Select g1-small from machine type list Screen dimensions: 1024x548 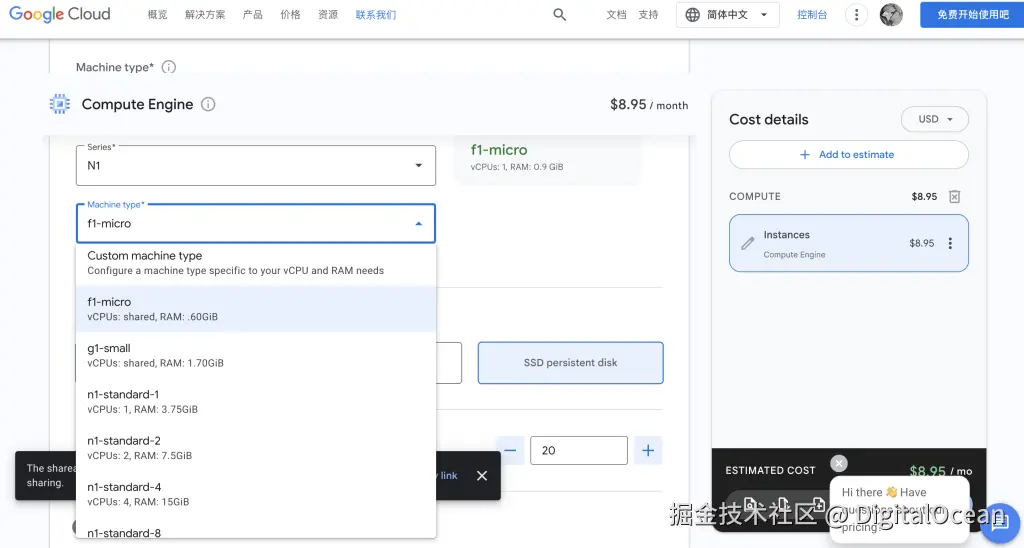255,355
